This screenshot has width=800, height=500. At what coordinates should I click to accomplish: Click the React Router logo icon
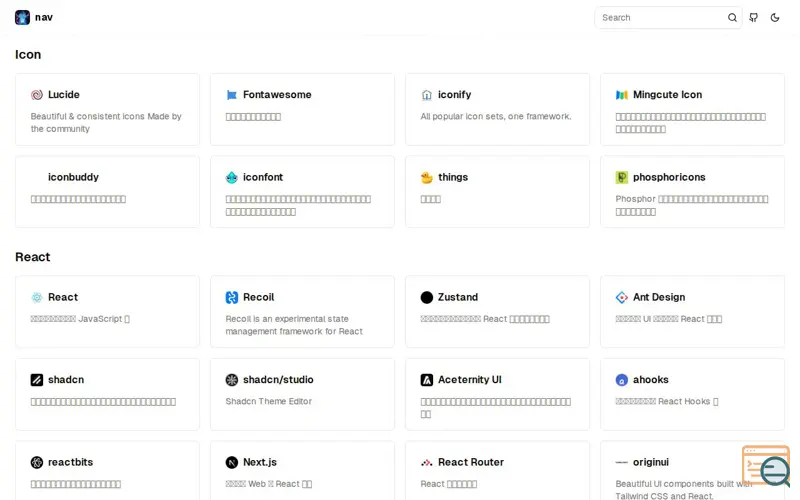427,463
